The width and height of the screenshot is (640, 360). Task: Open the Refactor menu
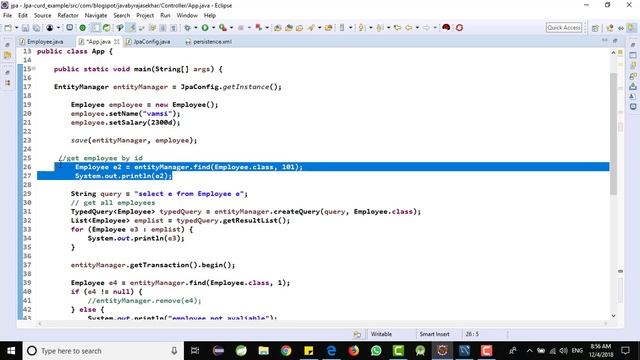(68, 15)
